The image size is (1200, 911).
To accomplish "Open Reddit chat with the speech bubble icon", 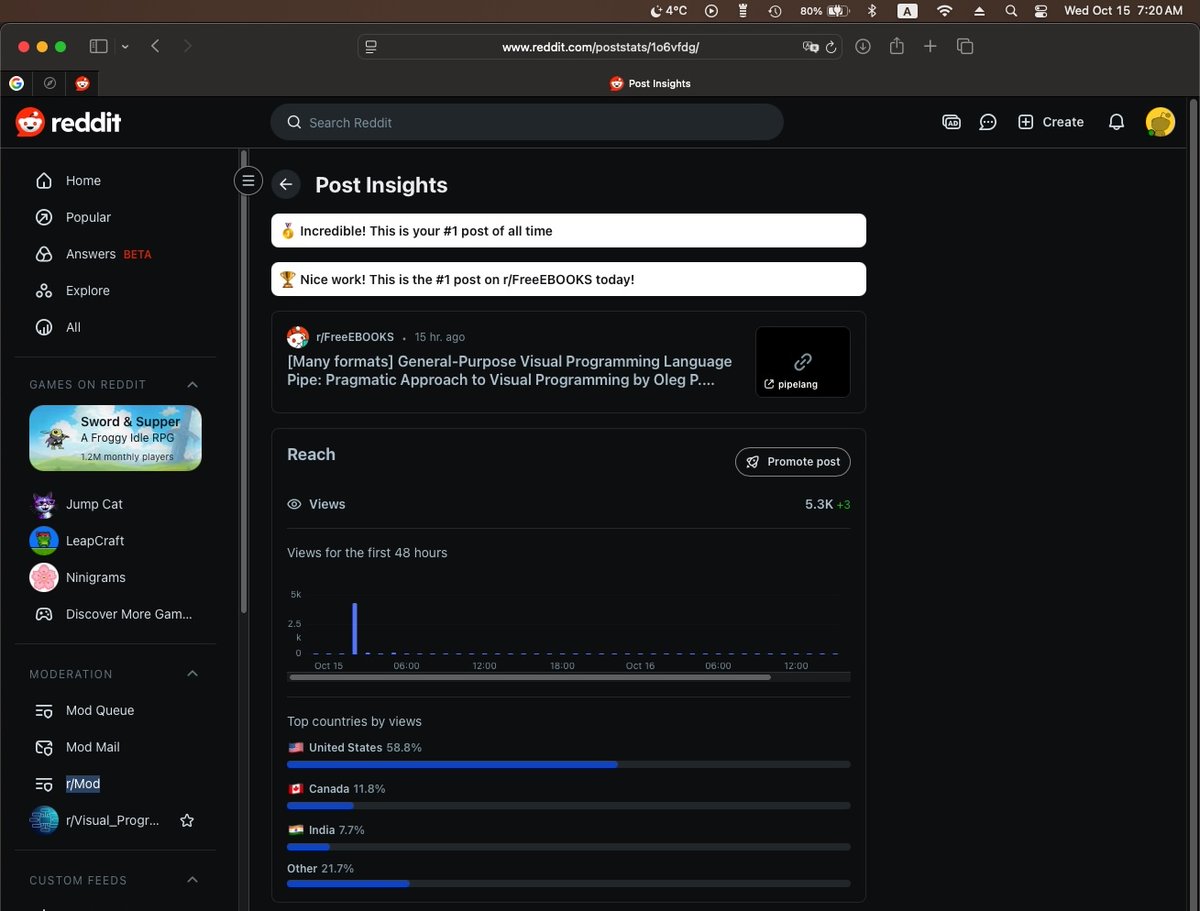I will [988, 121].
